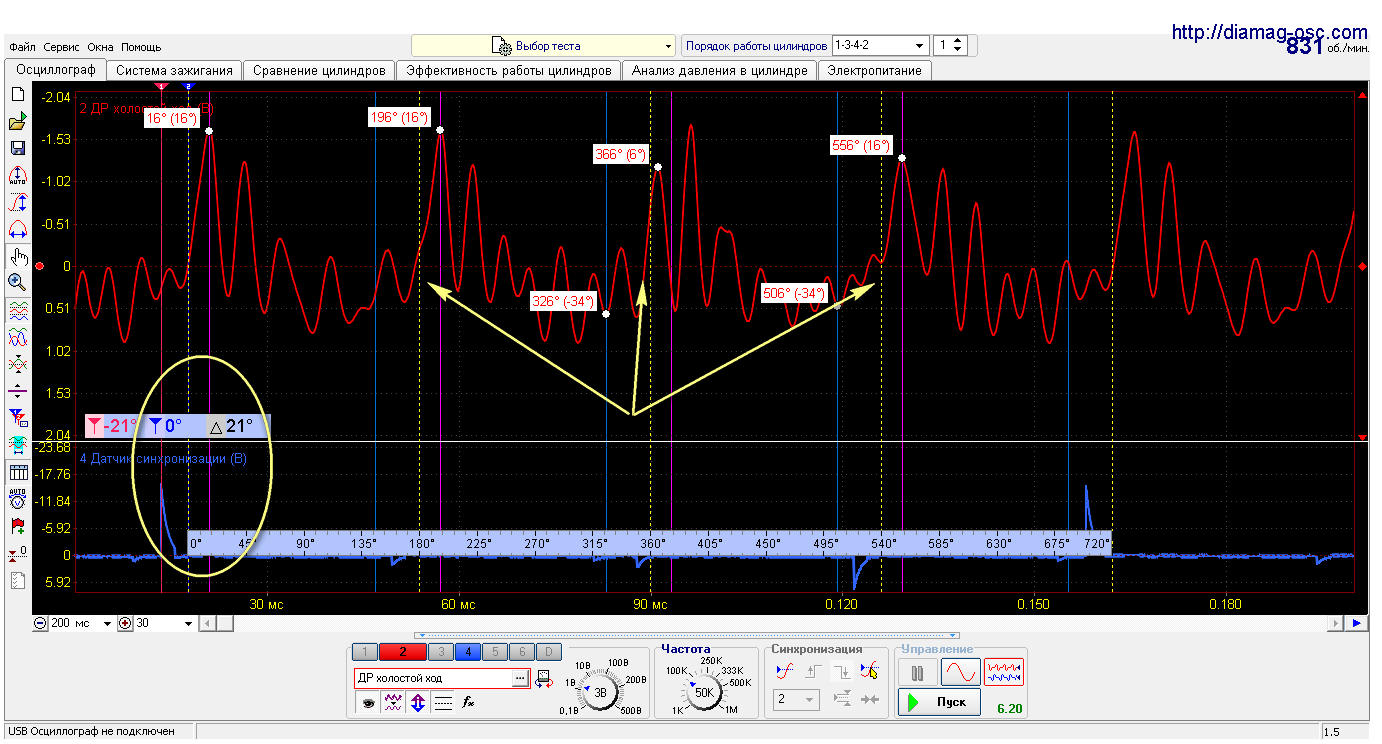The image size is (1382, 744).
Task: Select the dual waveform recording mode button
Action: (1004, 672)
